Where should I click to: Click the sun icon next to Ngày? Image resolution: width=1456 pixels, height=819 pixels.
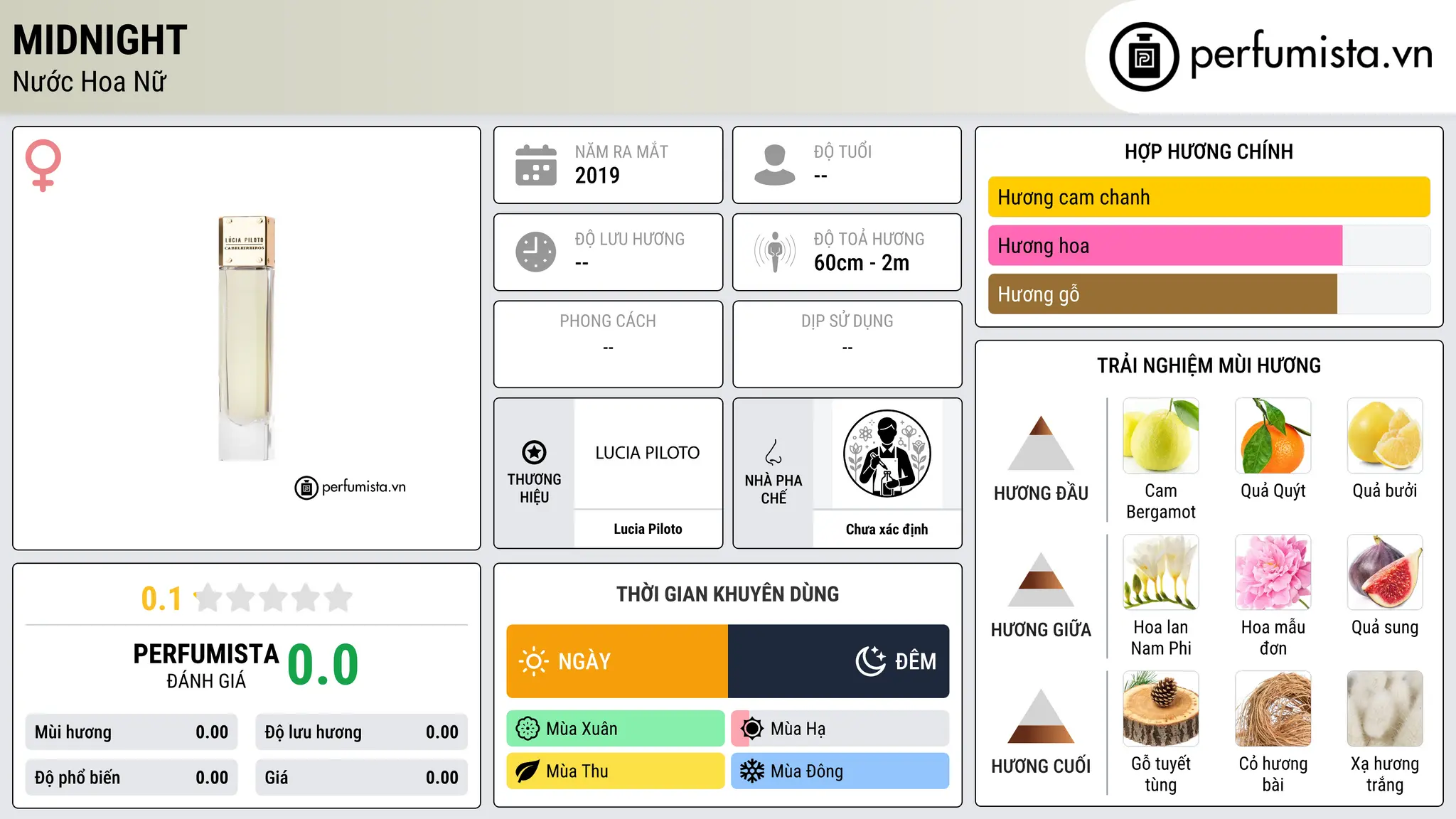(x=534, y=661)
